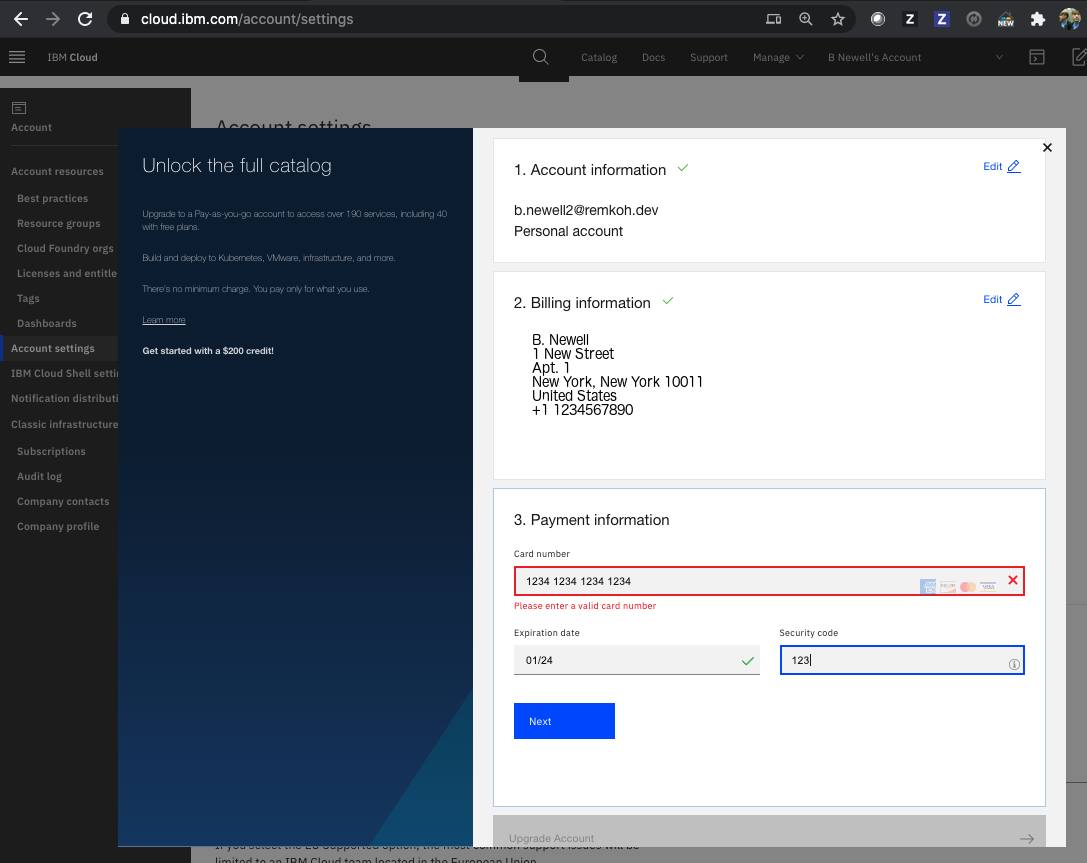This screenshot has height=863, width=1087.
Task: Click Edit link for Account information
Action: click(x=992, y=166)
